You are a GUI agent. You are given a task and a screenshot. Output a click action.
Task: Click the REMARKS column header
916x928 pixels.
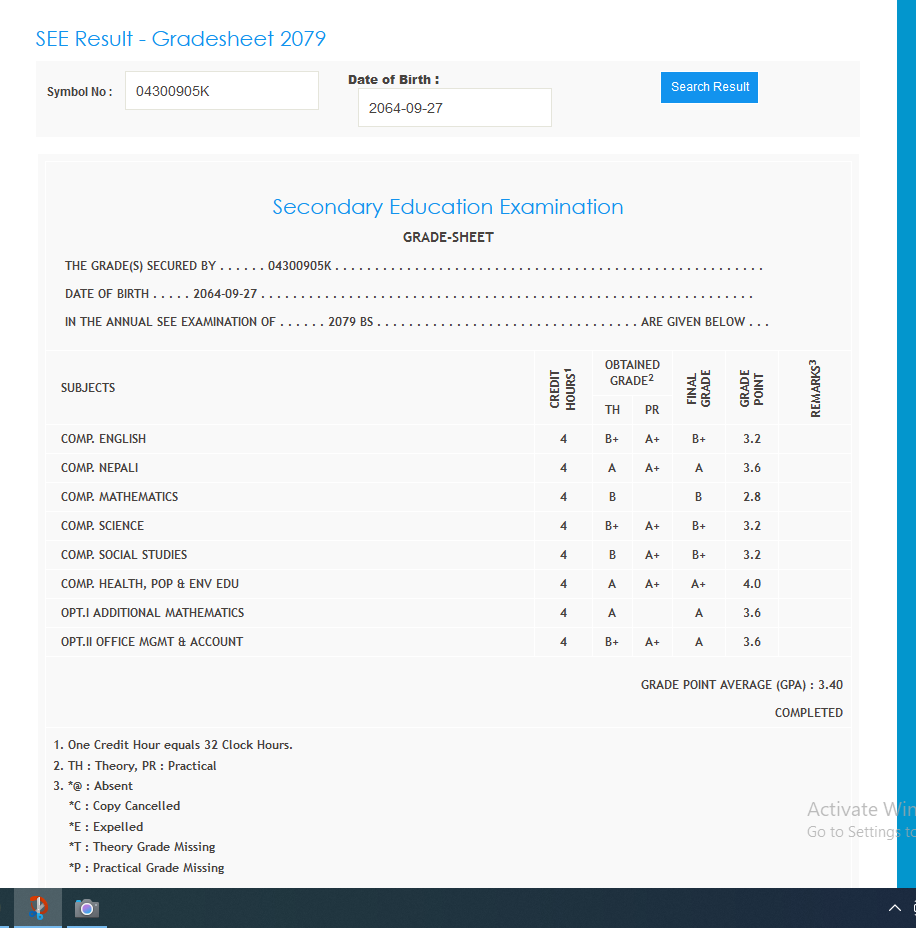click(815, 388)
